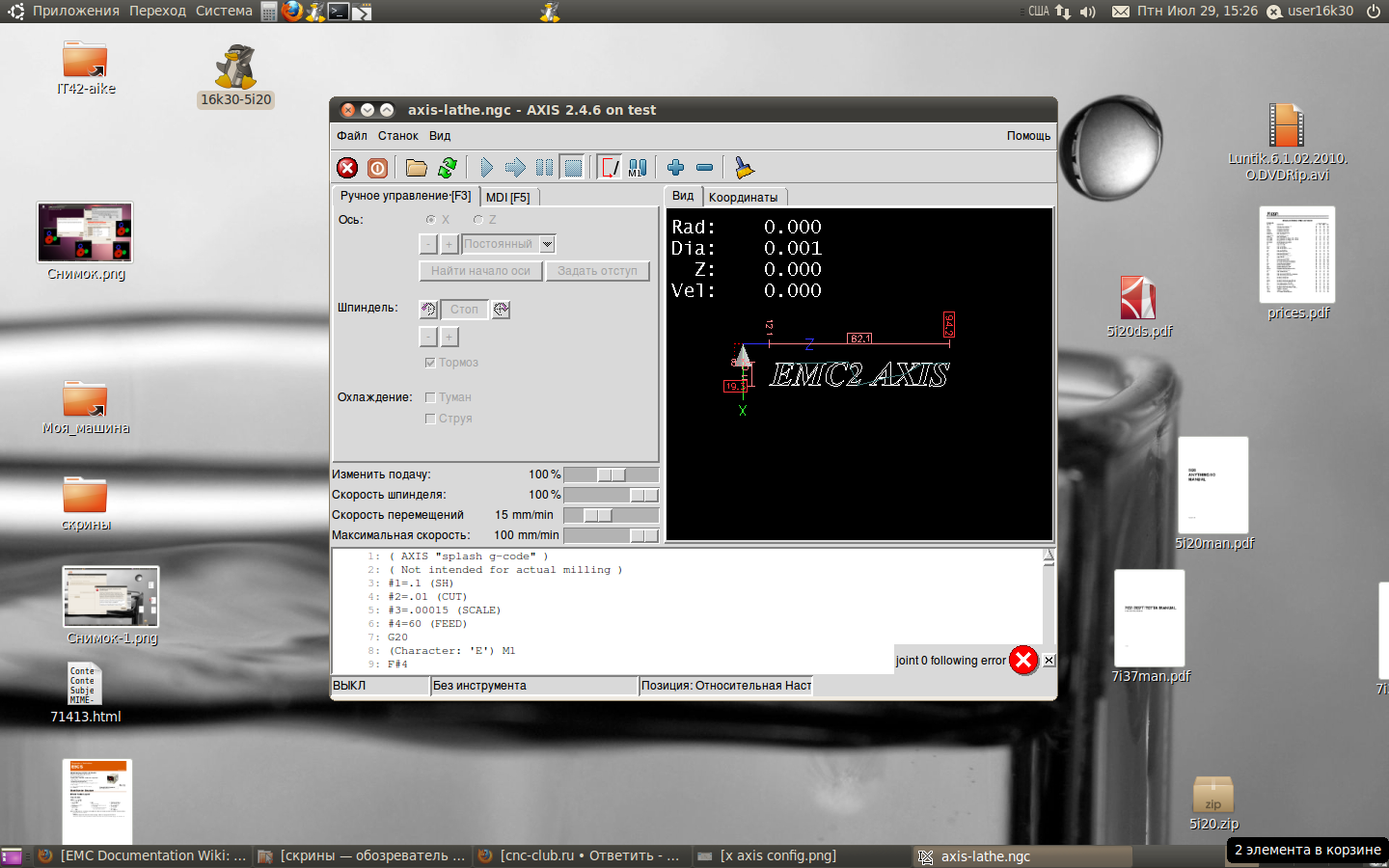Open the Станок menu

398,136
